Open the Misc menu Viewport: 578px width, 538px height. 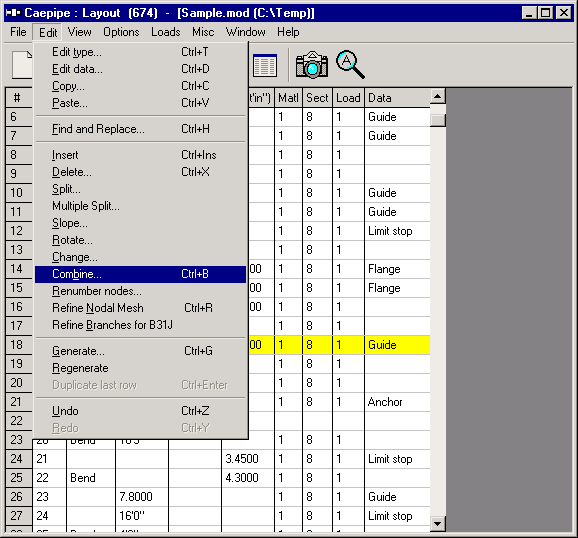[203, 32]
